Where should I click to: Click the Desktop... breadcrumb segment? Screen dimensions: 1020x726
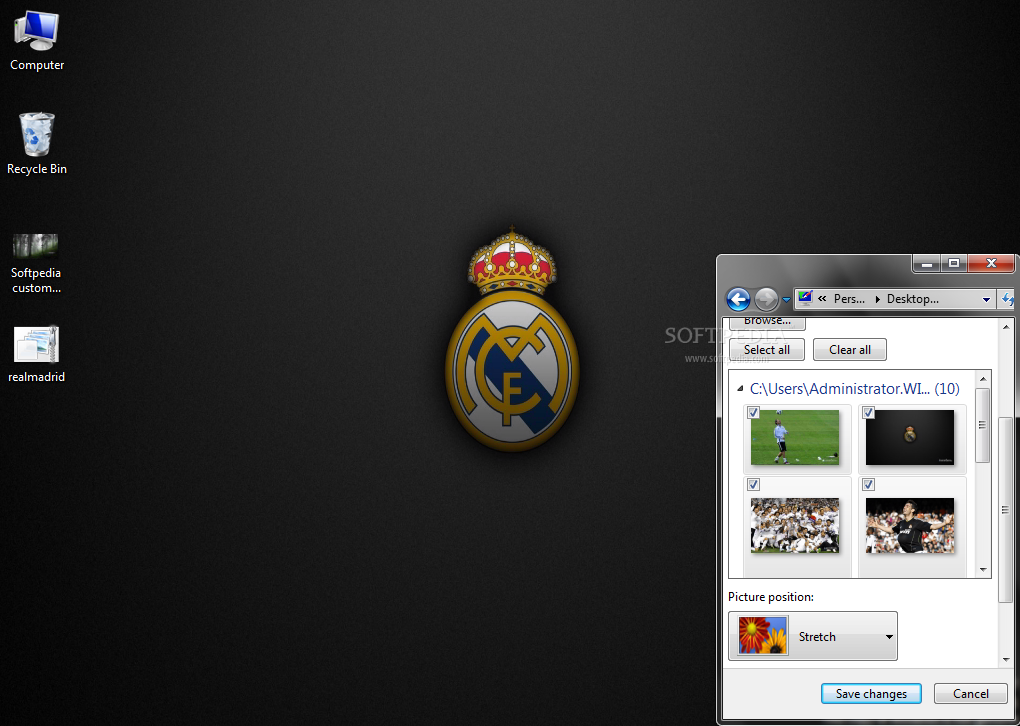(913, 299)
